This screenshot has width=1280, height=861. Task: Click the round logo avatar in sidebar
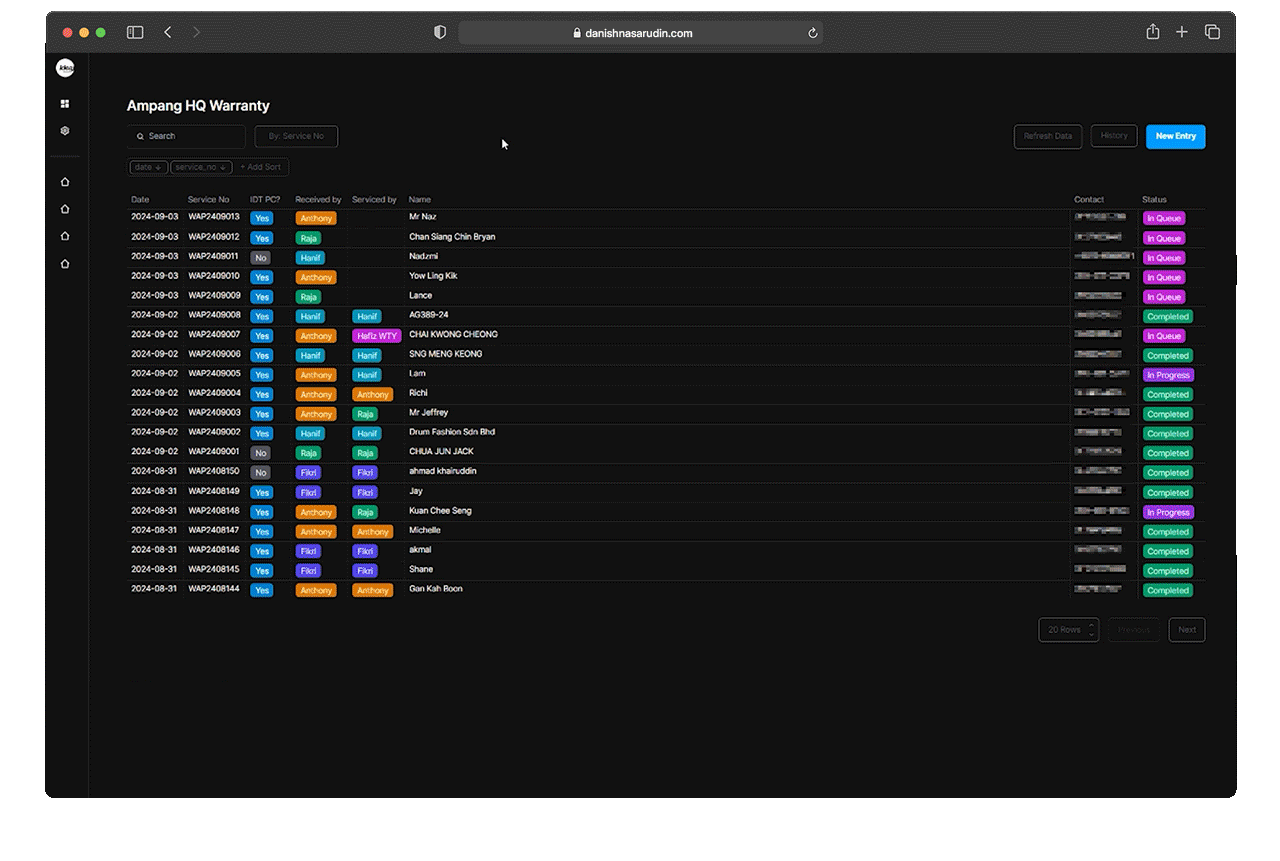[65, 68]
